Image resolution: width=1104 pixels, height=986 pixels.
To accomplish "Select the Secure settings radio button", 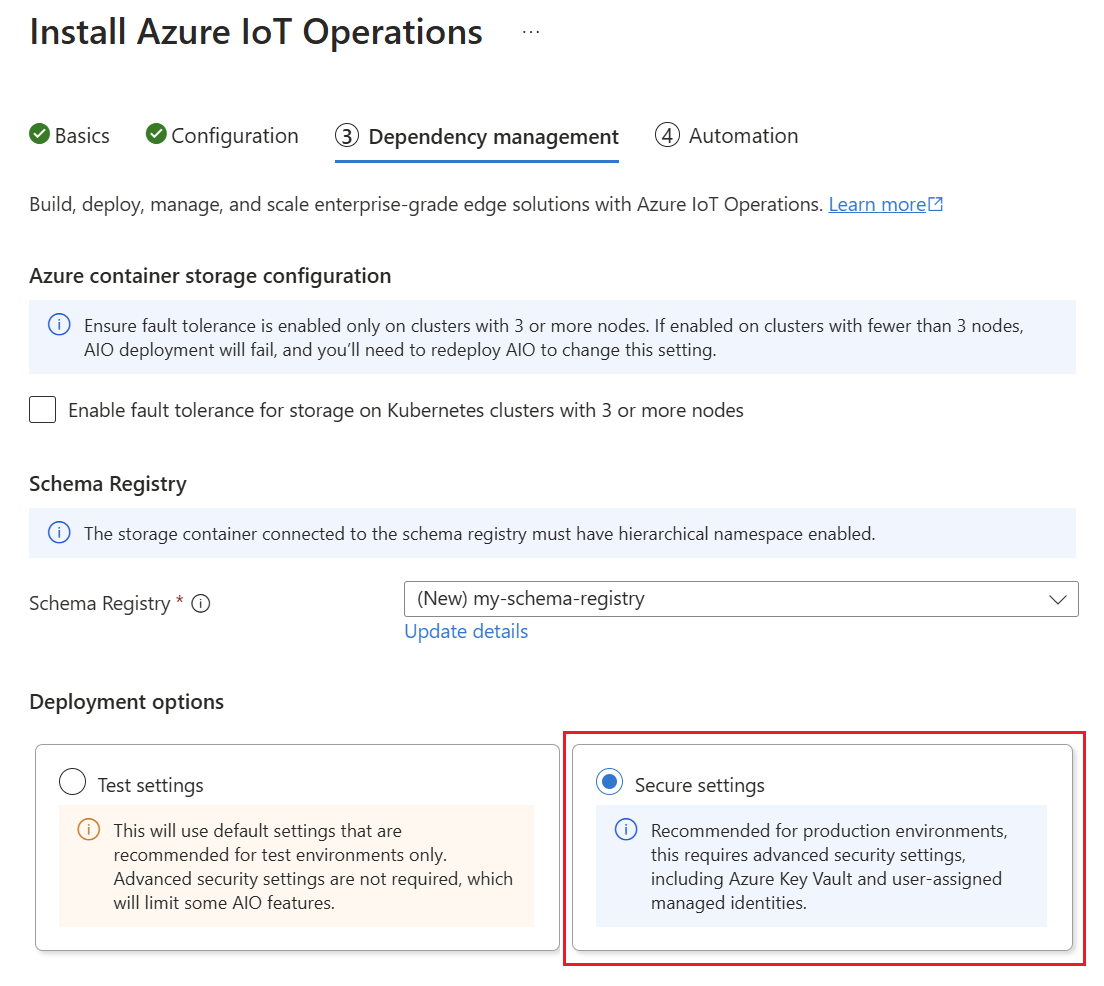I will 609,781.
